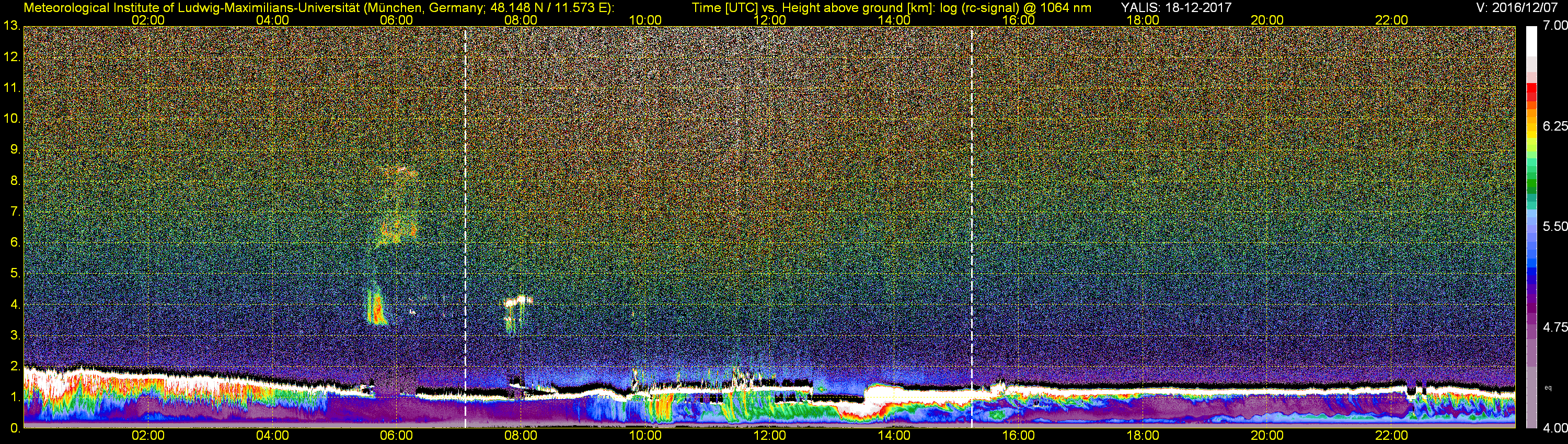
Task: Click the 7.00 colorbar value
Action: (x=1554, y=26)
